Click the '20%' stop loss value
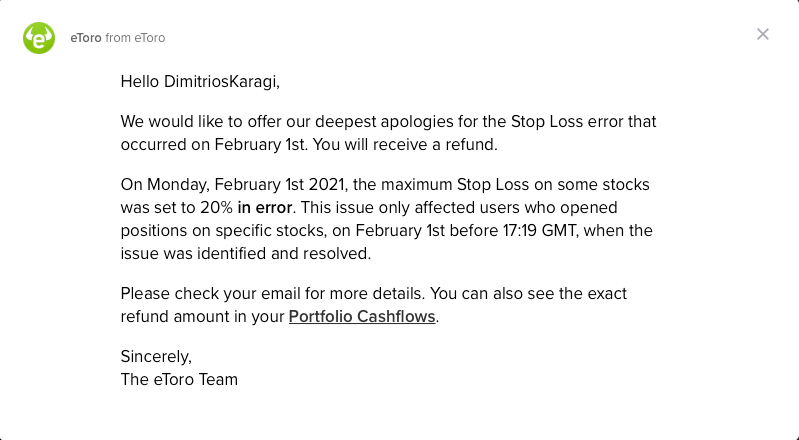Screen dimensions: 799x440 (217, 208)
